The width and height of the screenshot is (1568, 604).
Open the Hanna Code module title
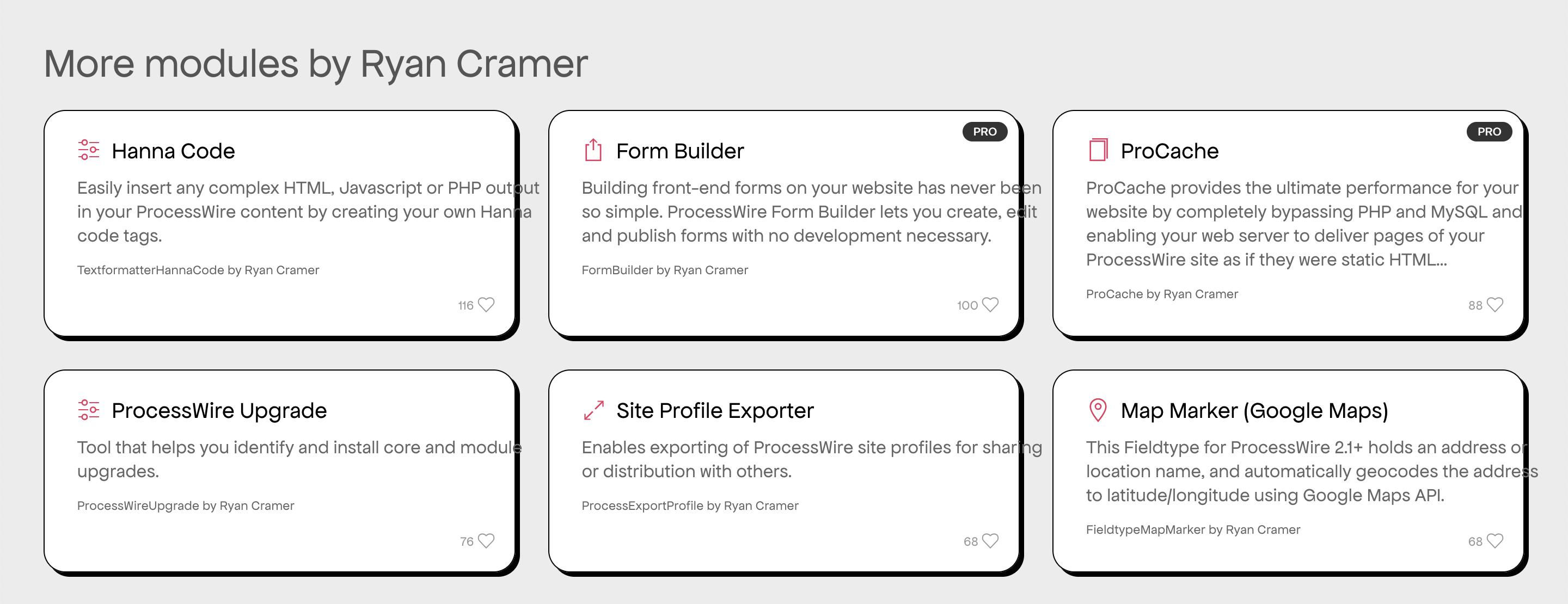174,151
